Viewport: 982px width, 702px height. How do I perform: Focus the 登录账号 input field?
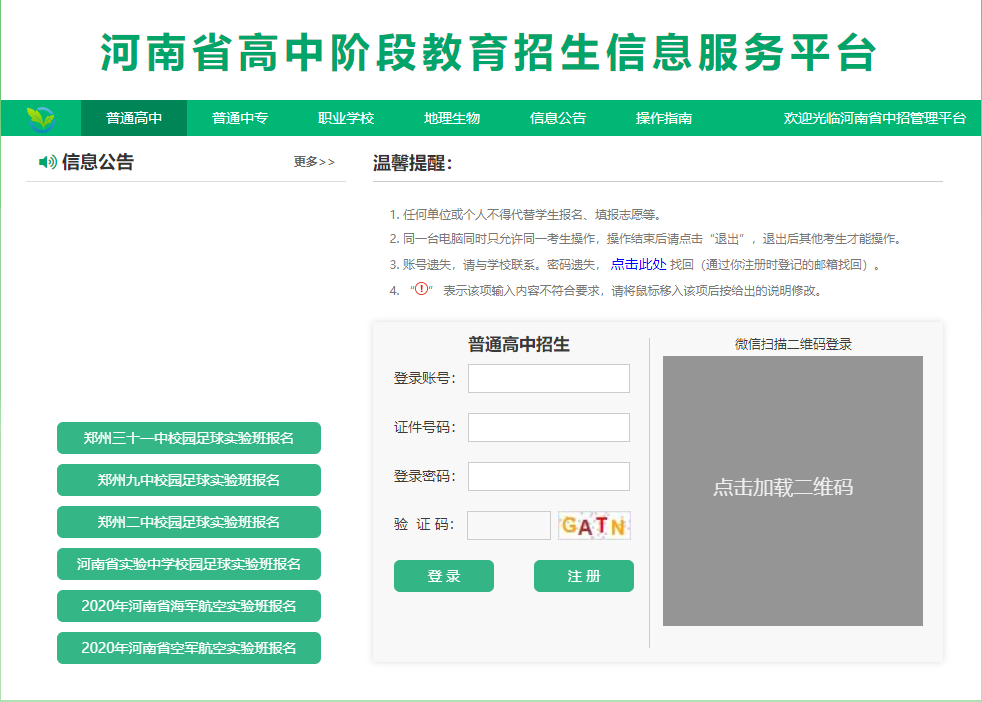pyautogui.click(x=549, y=378)
